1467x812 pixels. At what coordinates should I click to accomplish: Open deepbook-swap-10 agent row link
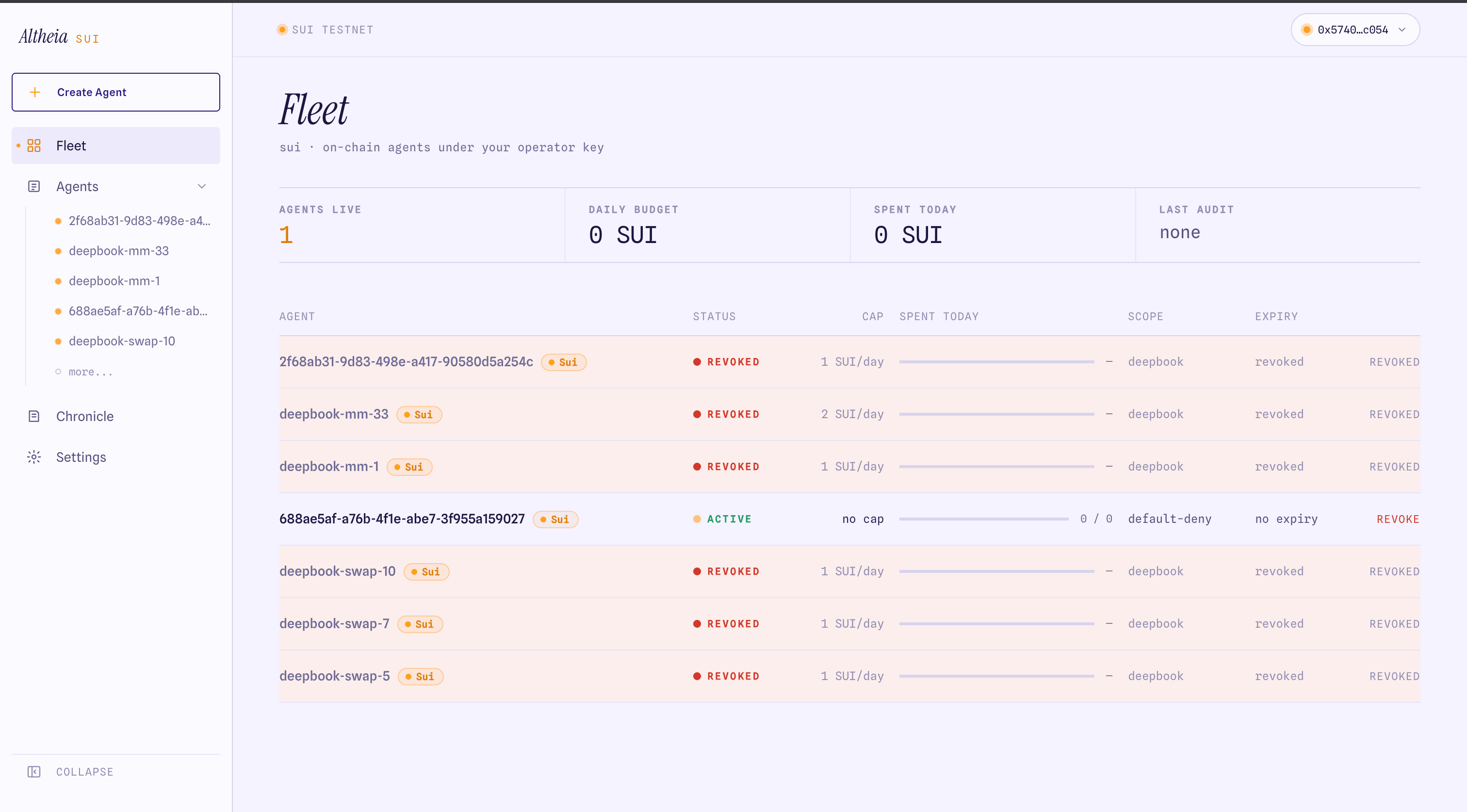click(337, 571)
